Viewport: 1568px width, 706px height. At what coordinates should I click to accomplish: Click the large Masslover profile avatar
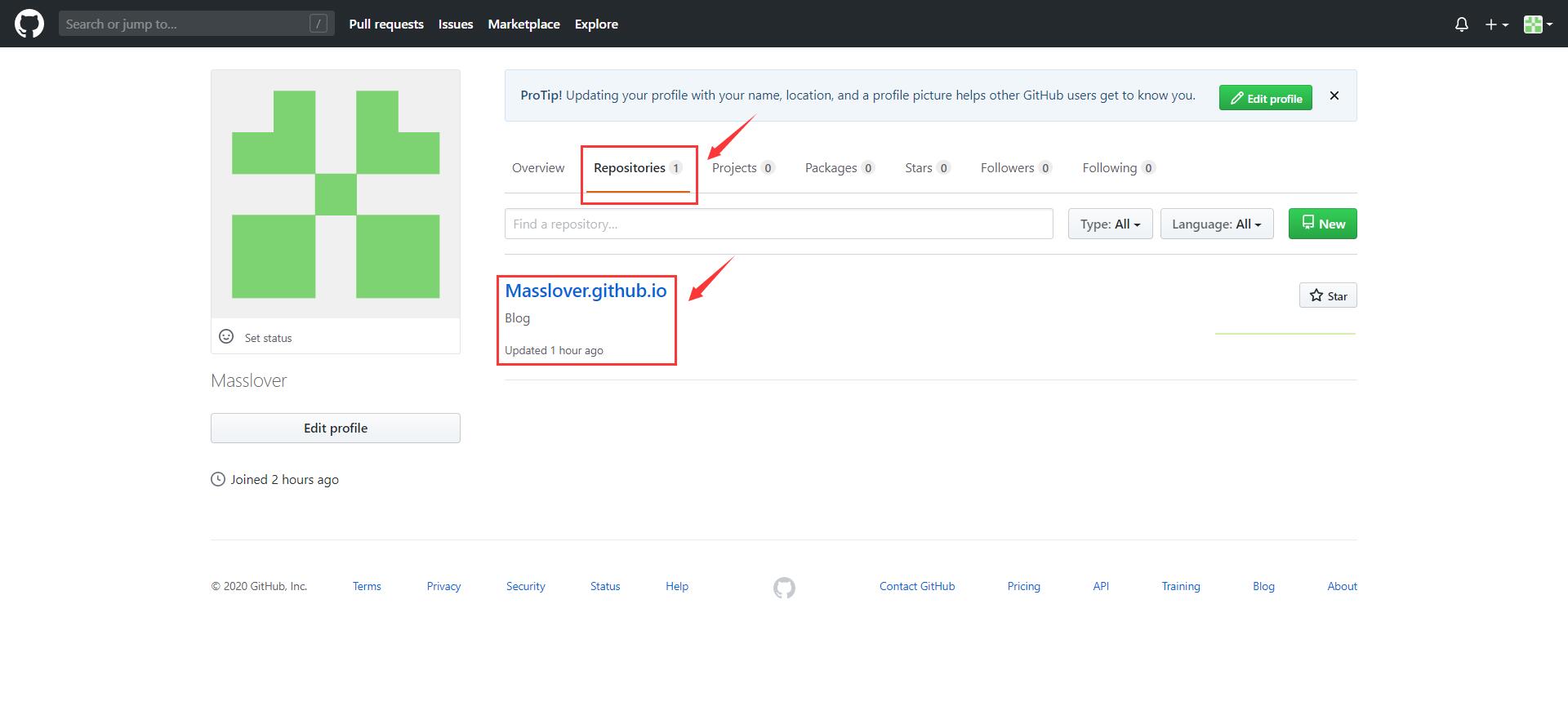pos(336,194)
